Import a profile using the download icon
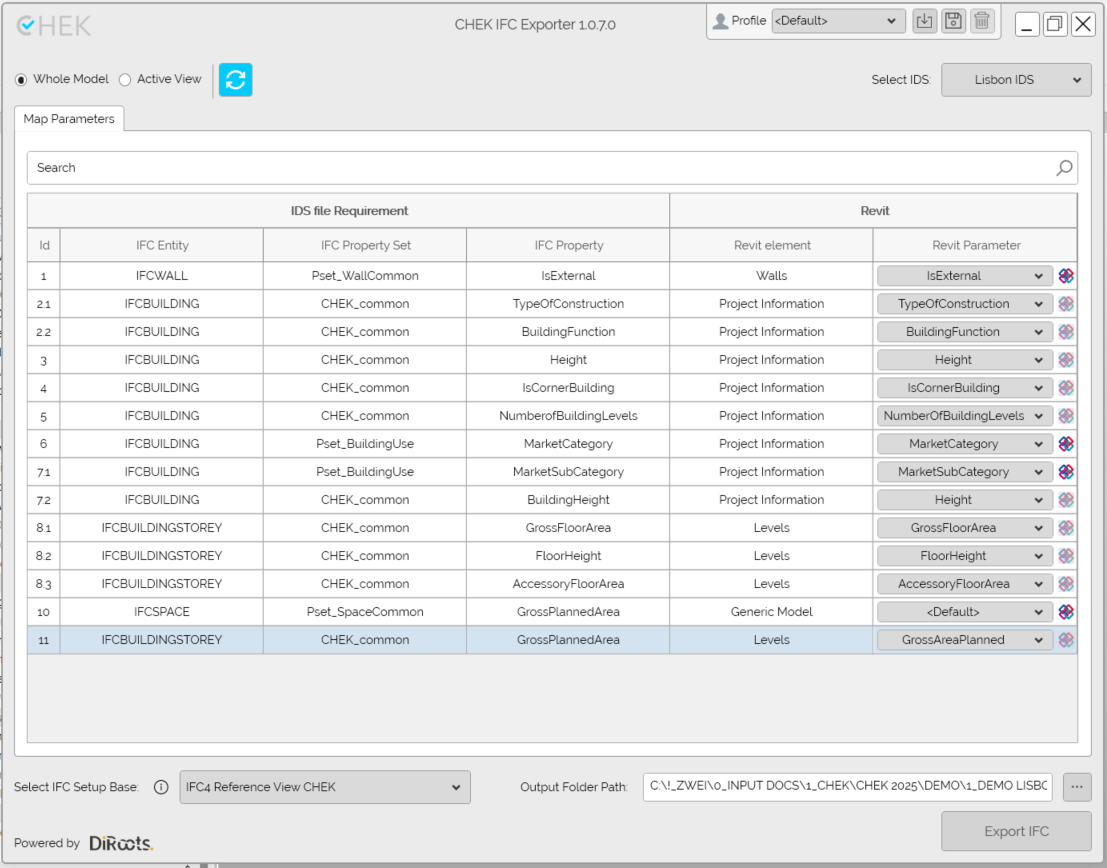 925,21
